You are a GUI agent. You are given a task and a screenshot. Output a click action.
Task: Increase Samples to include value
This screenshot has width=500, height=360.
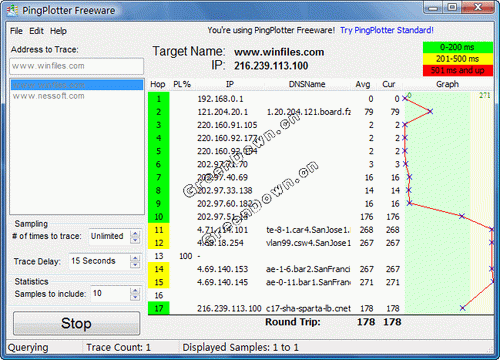pyautogui.click(x=135, y=291)
